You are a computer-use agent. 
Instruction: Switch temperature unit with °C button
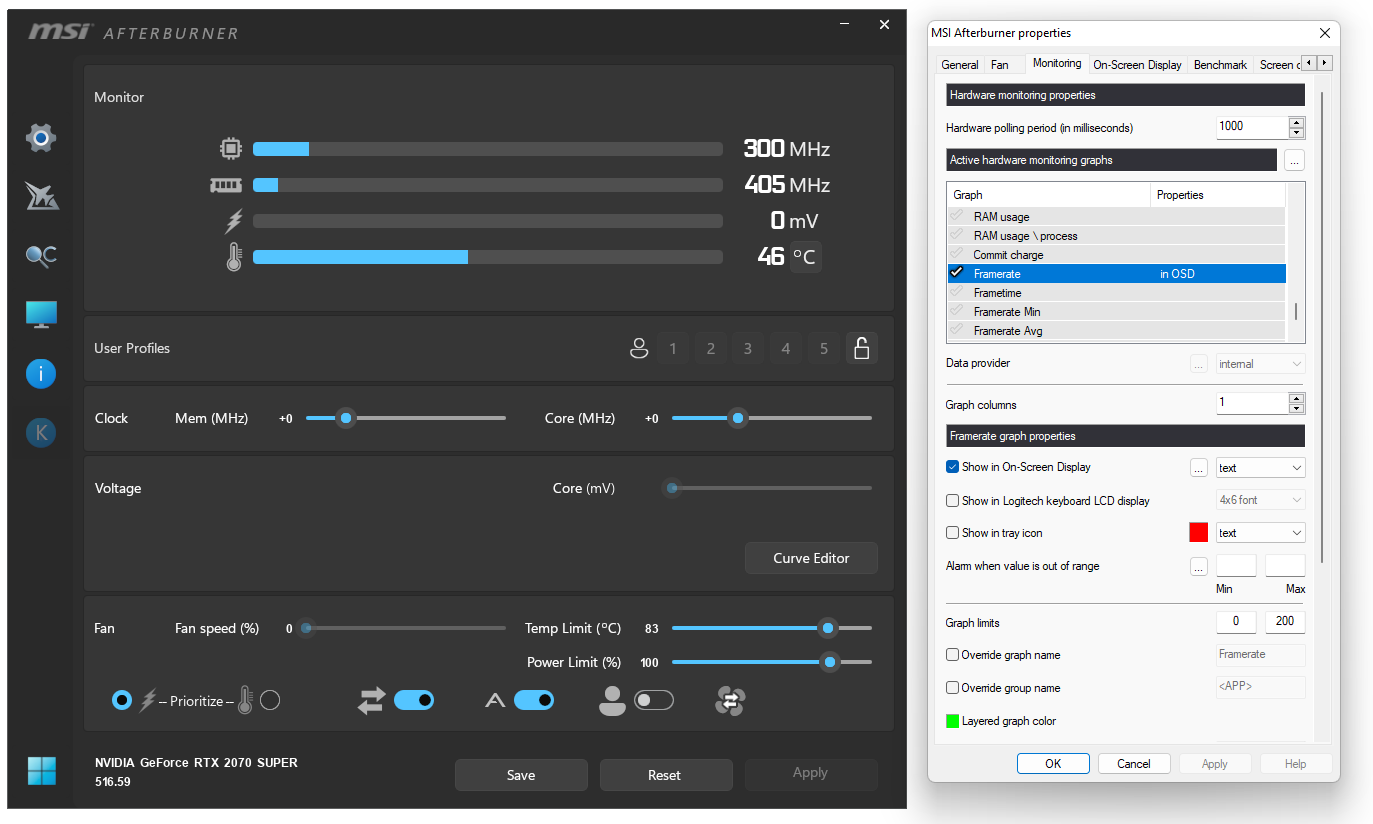805,257
